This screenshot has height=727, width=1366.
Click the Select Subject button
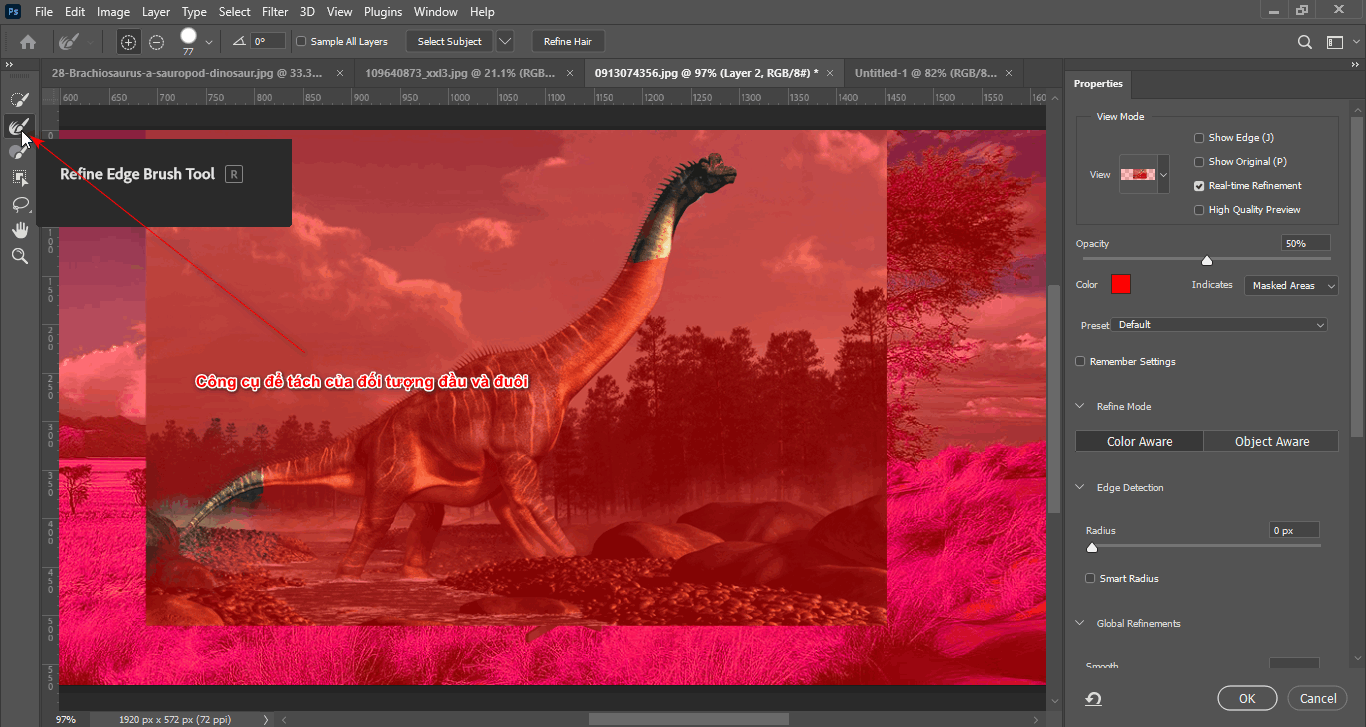(448, 41)
